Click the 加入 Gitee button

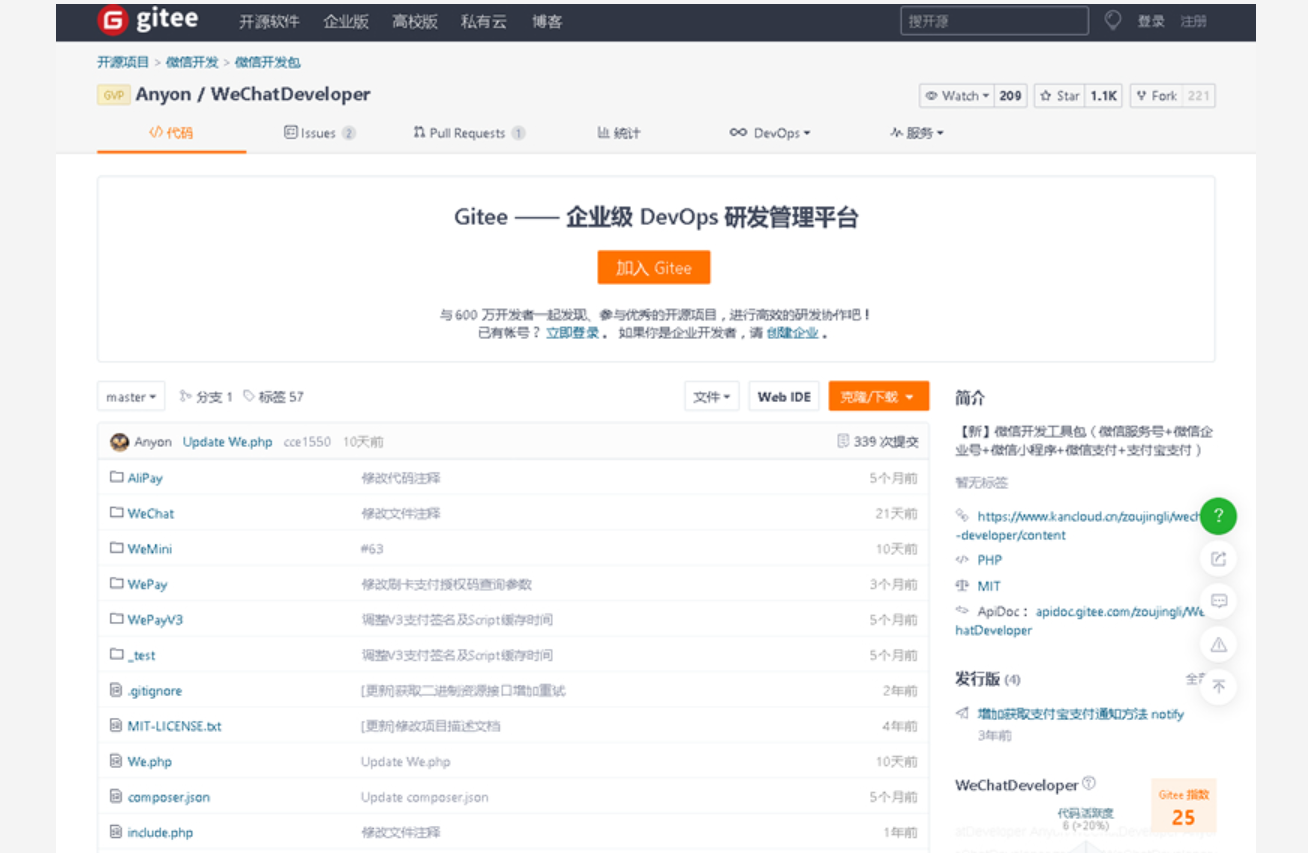pyautogui.click(x=654, y=268)
